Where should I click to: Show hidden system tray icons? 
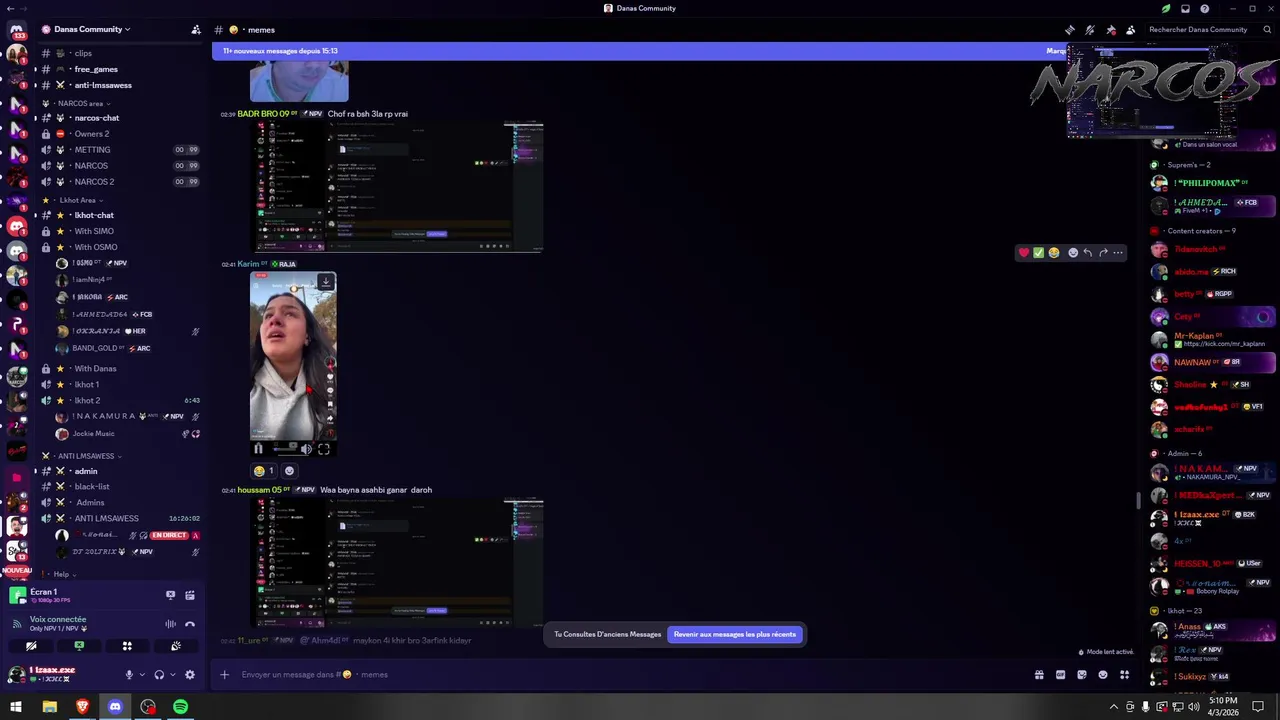pyautogui.click(x=1114, y=707)
